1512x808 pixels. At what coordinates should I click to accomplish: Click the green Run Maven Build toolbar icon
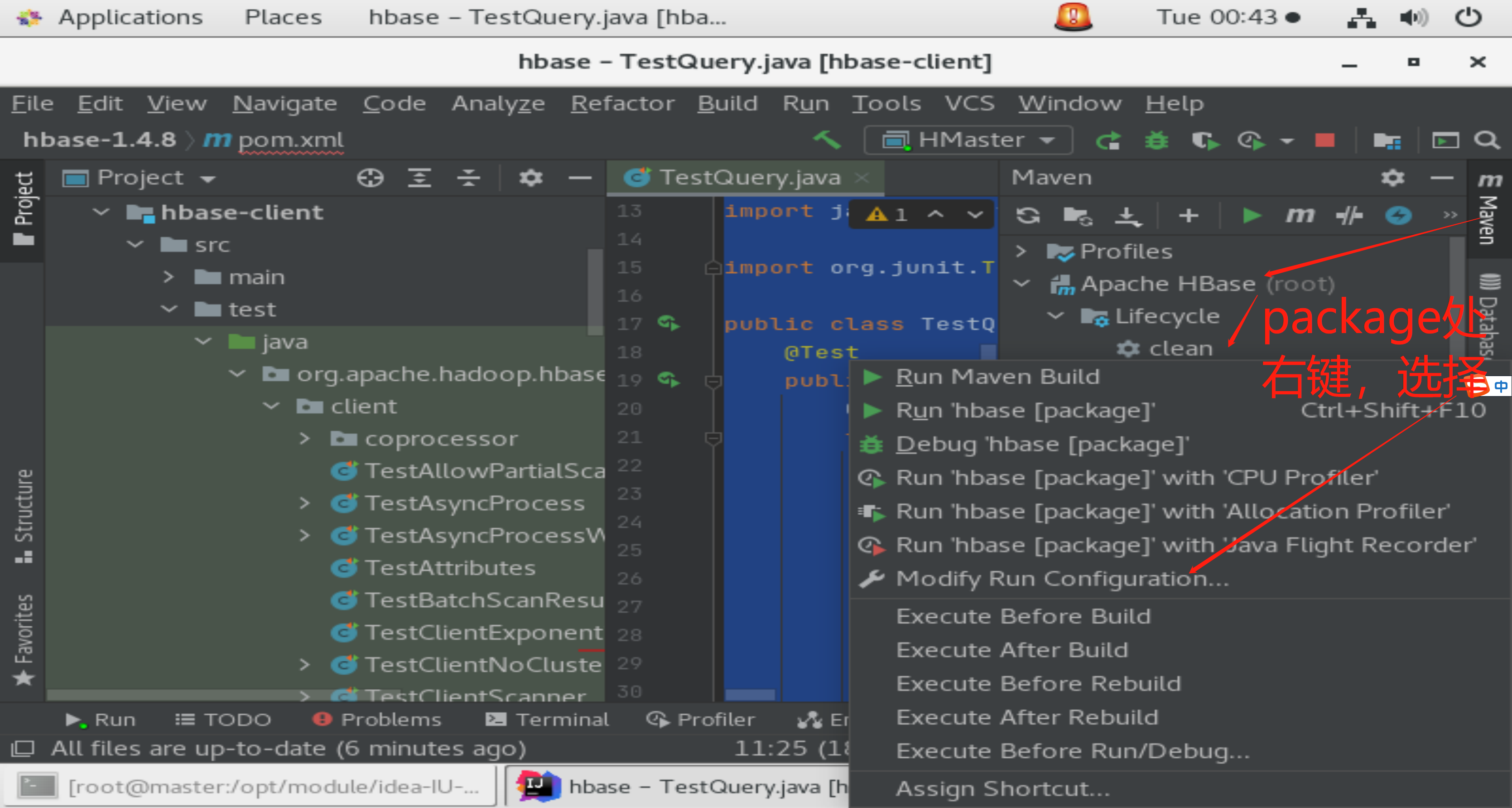coord(1252,216)
